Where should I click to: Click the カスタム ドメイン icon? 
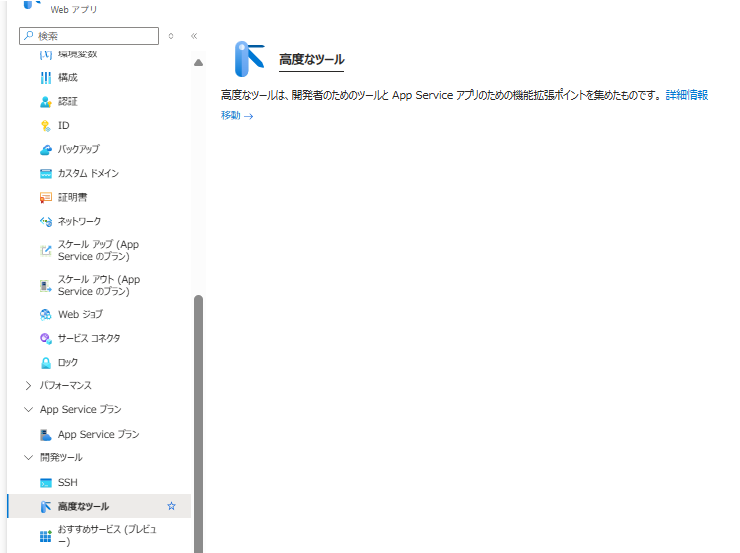[x=46, y=174]
